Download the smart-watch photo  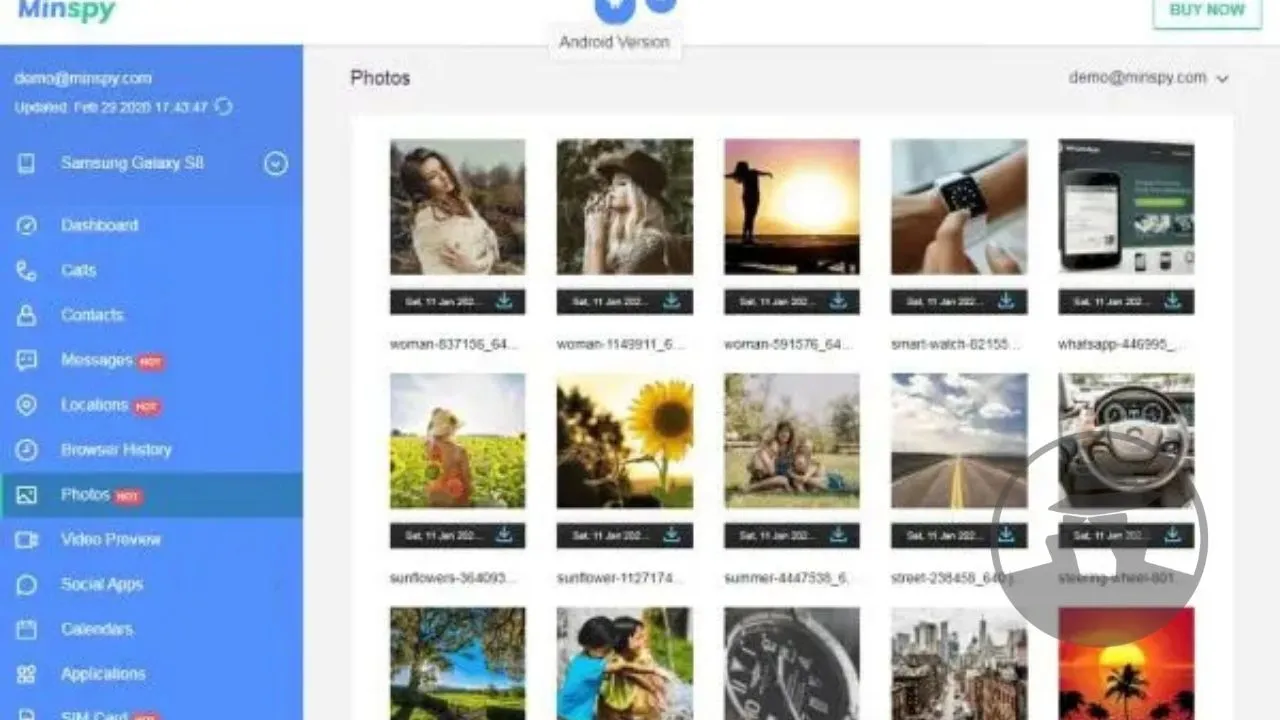pyautogui.click(x=1006, y=301)
